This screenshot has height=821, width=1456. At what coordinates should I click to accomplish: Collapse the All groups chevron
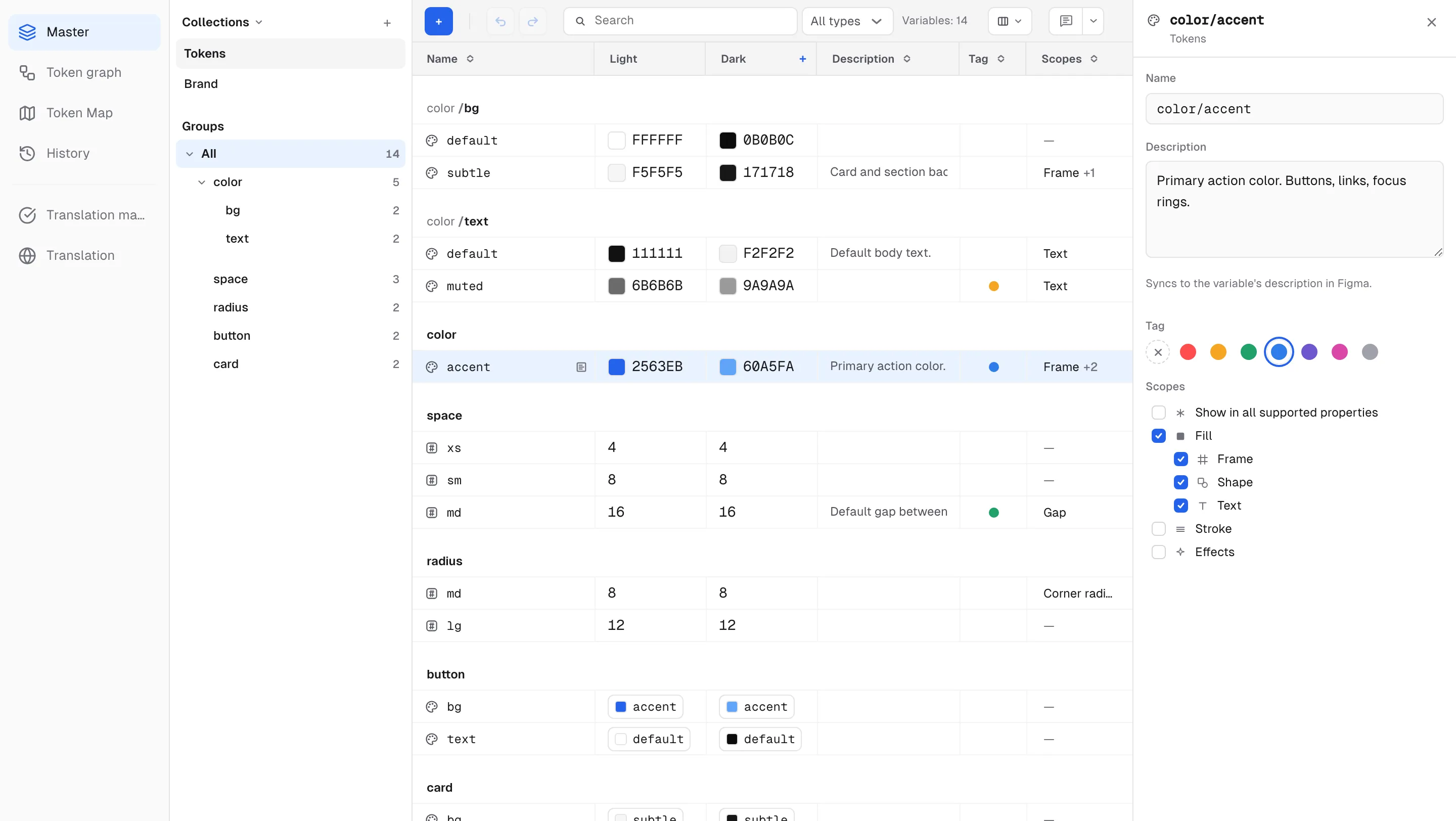pos(190,154)
